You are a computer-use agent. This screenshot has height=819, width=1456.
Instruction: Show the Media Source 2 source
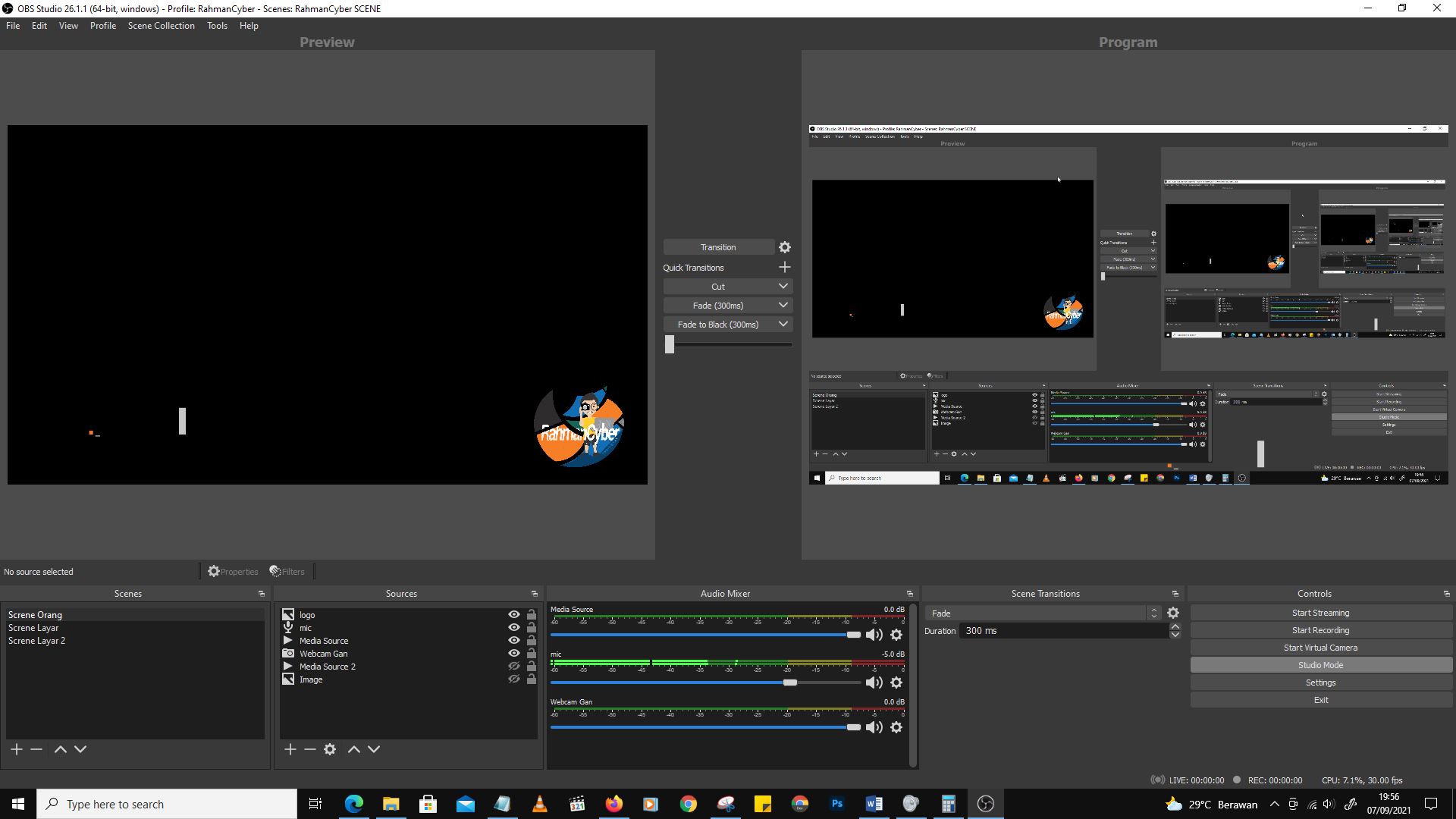point(513,666)
